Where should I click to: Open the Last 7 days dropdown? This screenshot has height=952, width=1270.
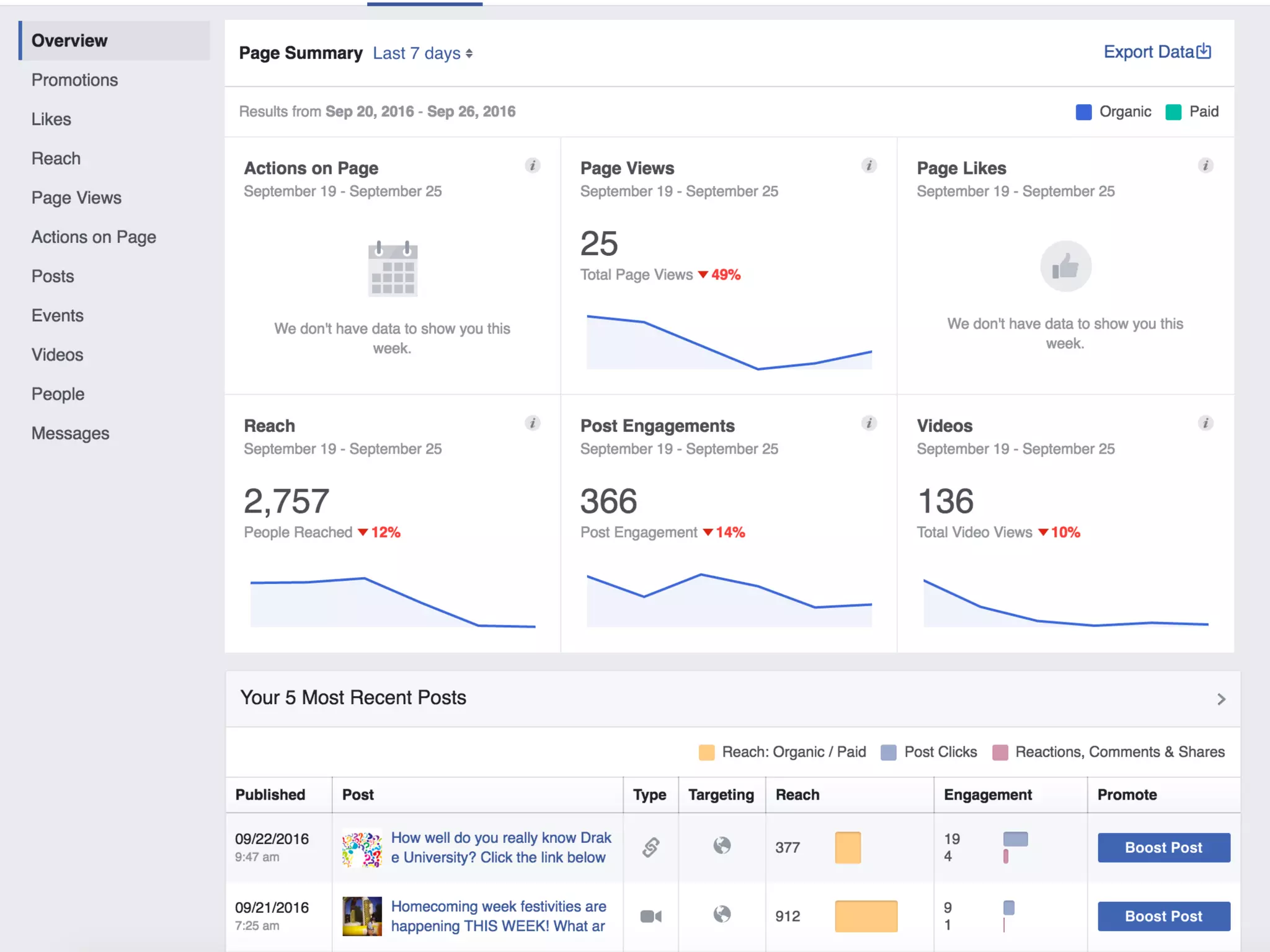coord(423,53)
